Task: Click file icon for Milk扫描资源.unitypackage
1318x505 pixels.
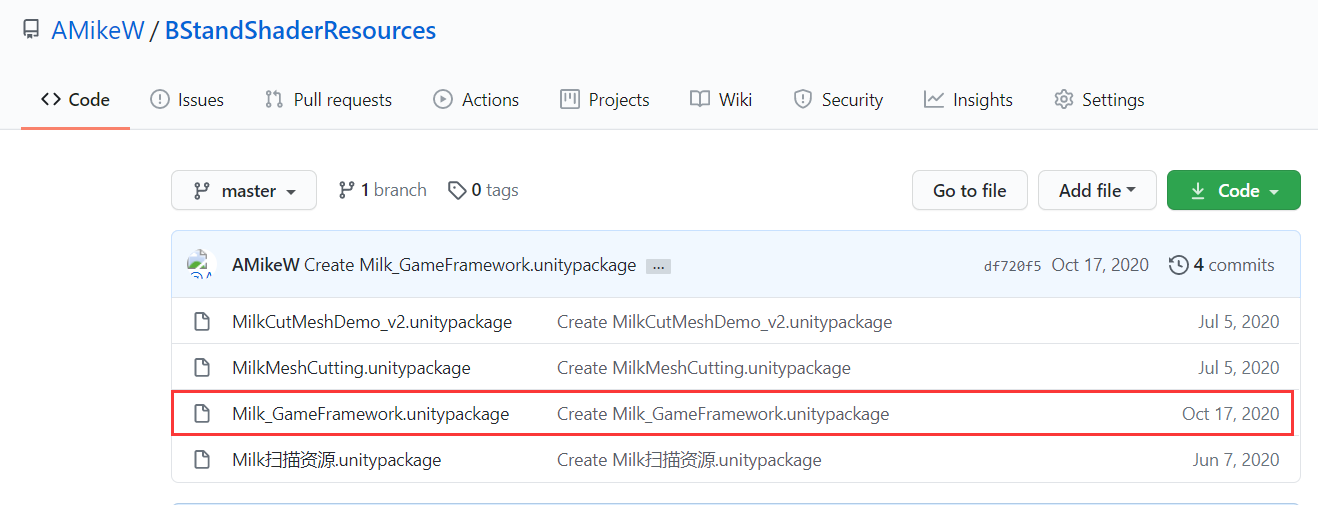Action: [202, 460]
